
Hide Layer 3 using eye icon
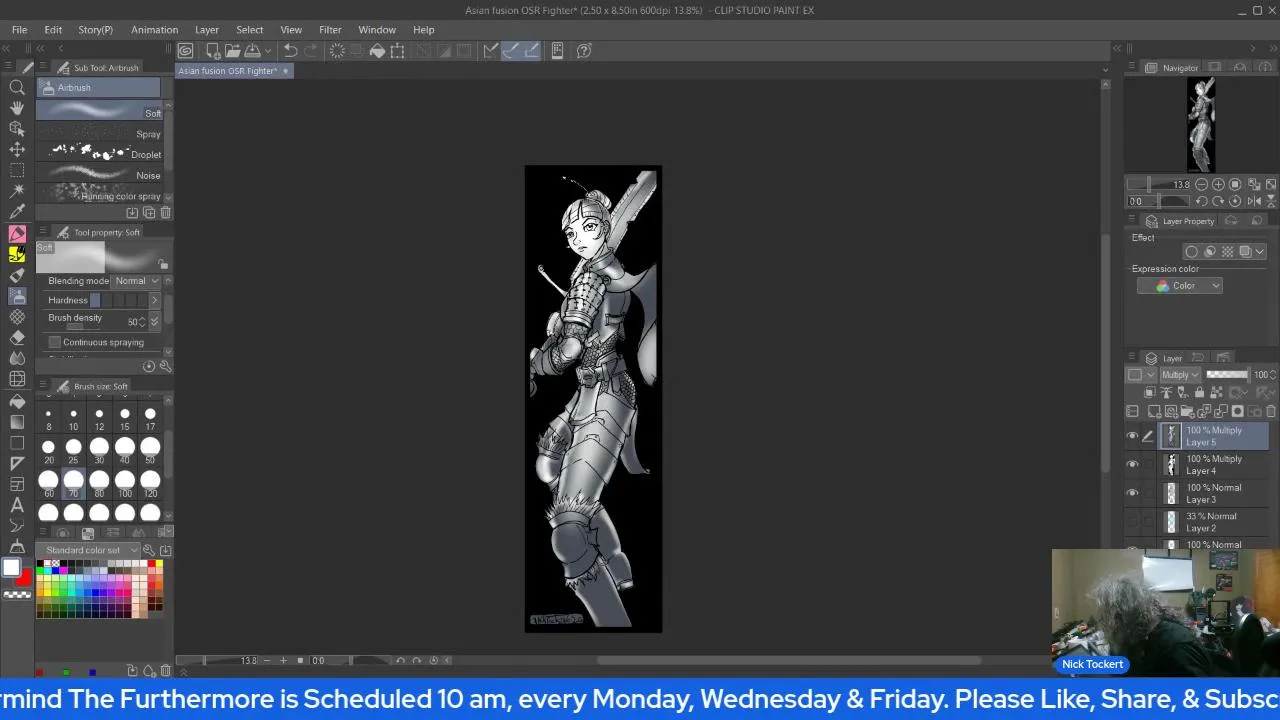(1132, 493)
